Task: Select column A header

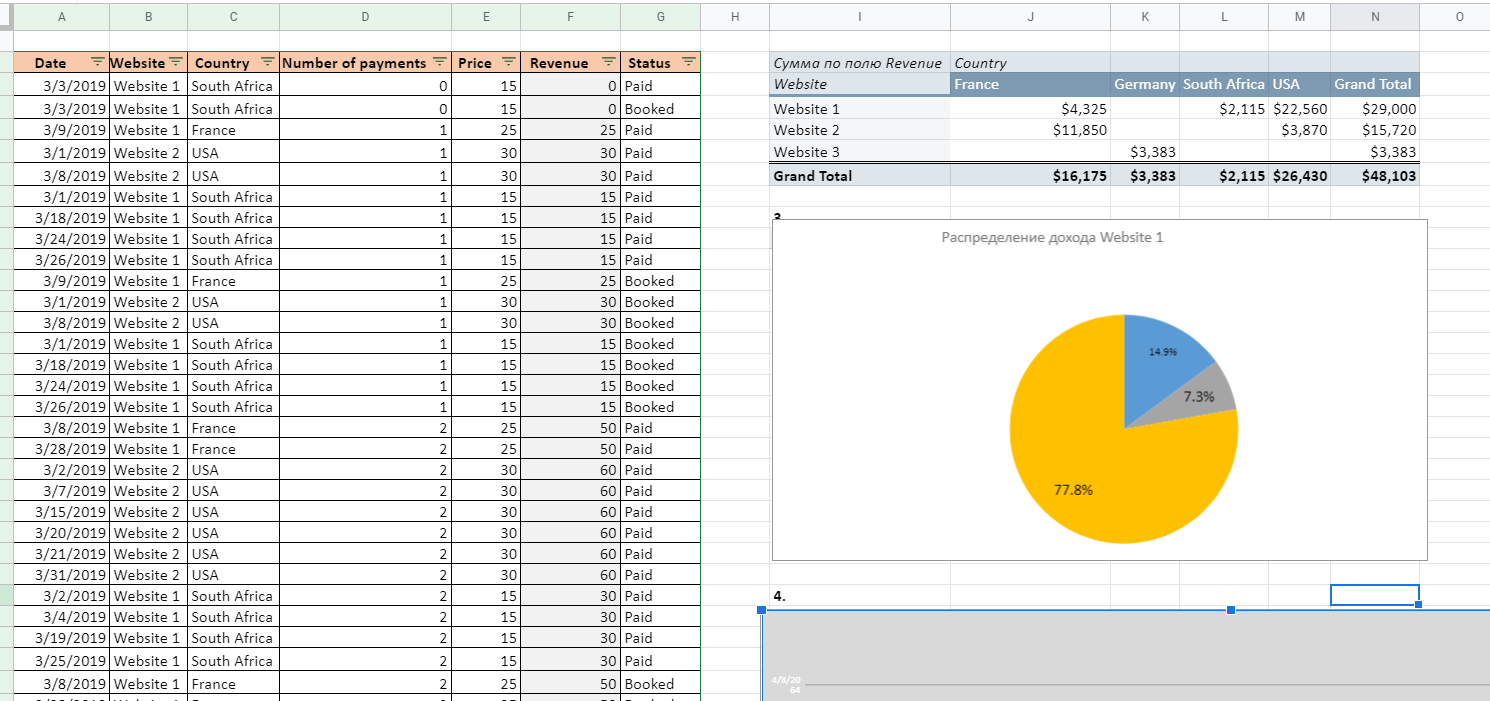Action: click(62, 16)
